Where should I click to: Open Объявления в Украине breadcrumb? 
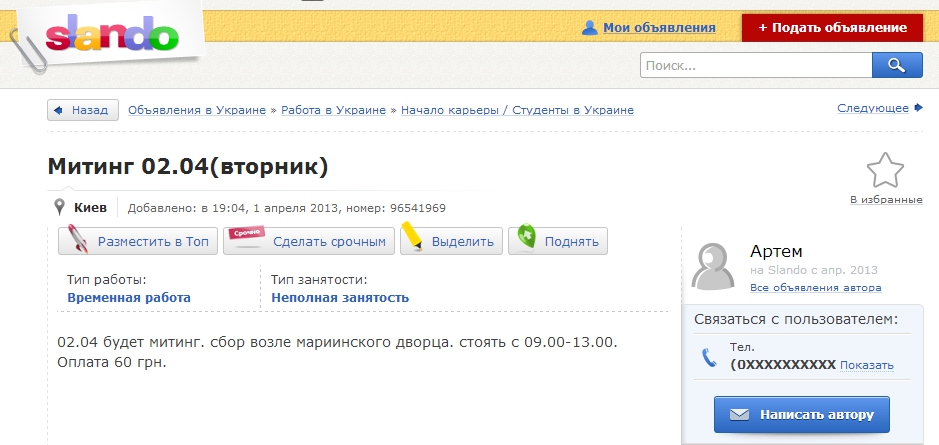coord(197,110)
